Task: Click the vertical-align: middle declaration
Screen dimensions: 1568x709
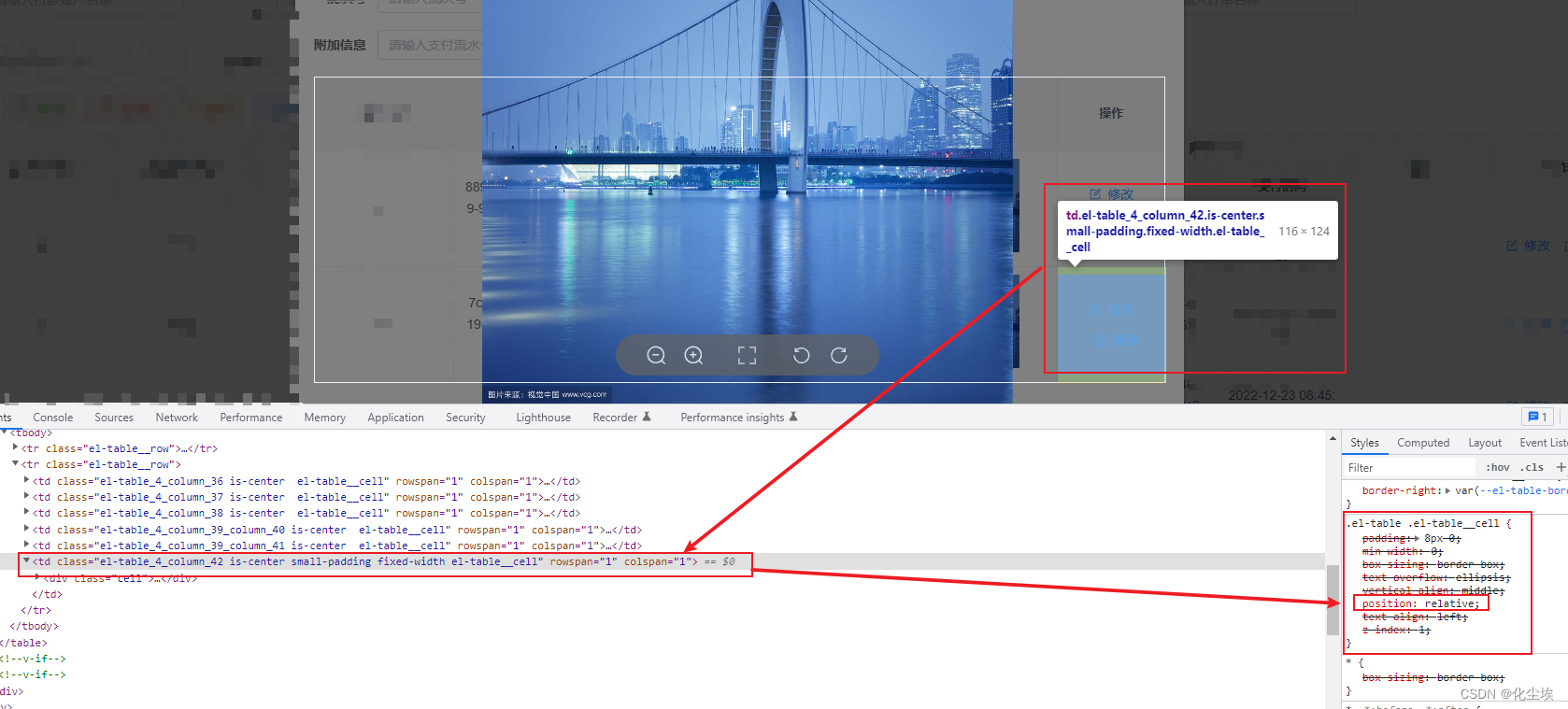Action: (x=1433, y=590)
